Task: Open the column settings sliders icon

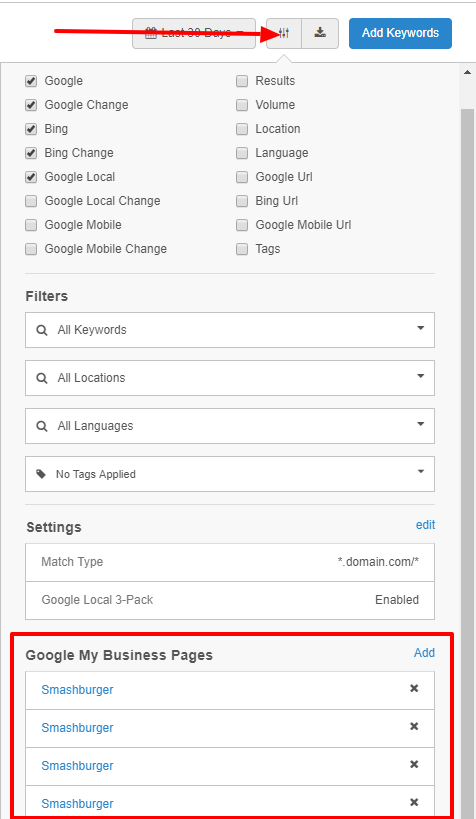Action: [x=284, y=33]
